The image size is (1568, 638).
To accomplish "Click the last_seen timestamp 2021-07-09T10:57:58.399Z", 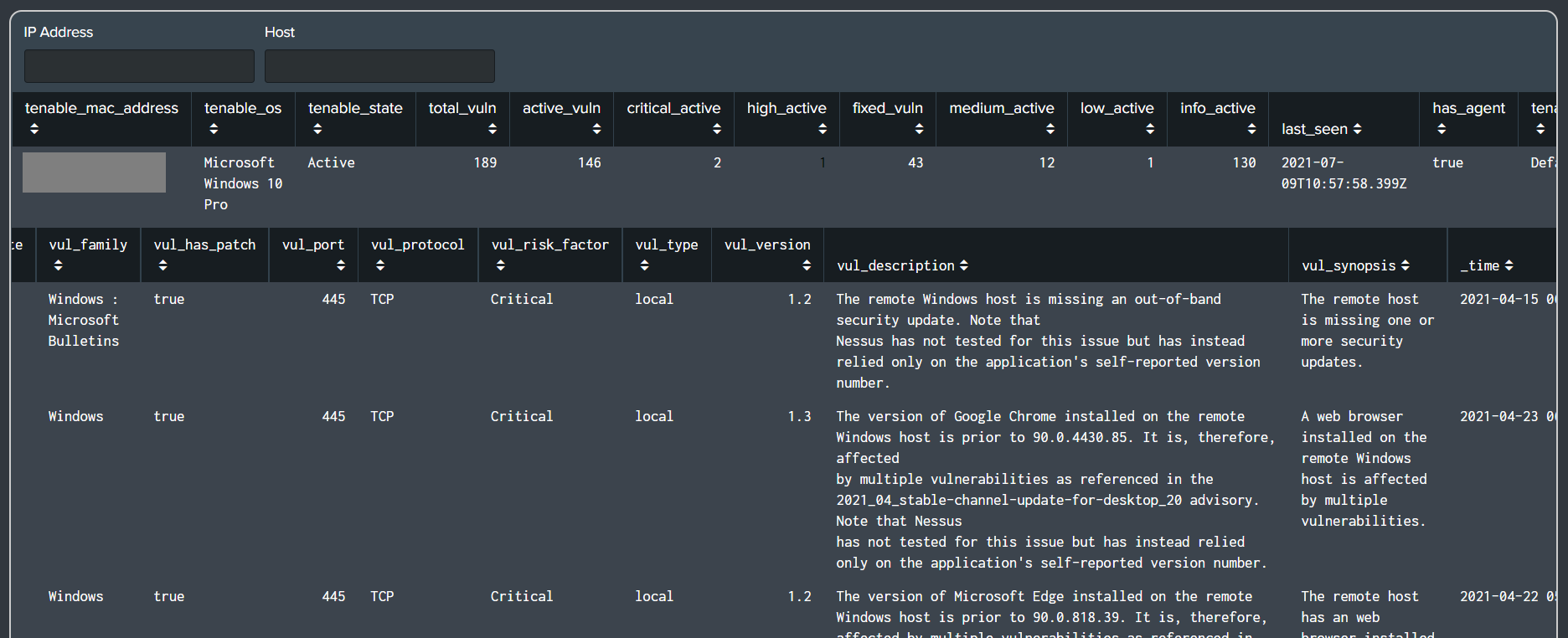I will pyautogui.click(x=1344, y=173).
